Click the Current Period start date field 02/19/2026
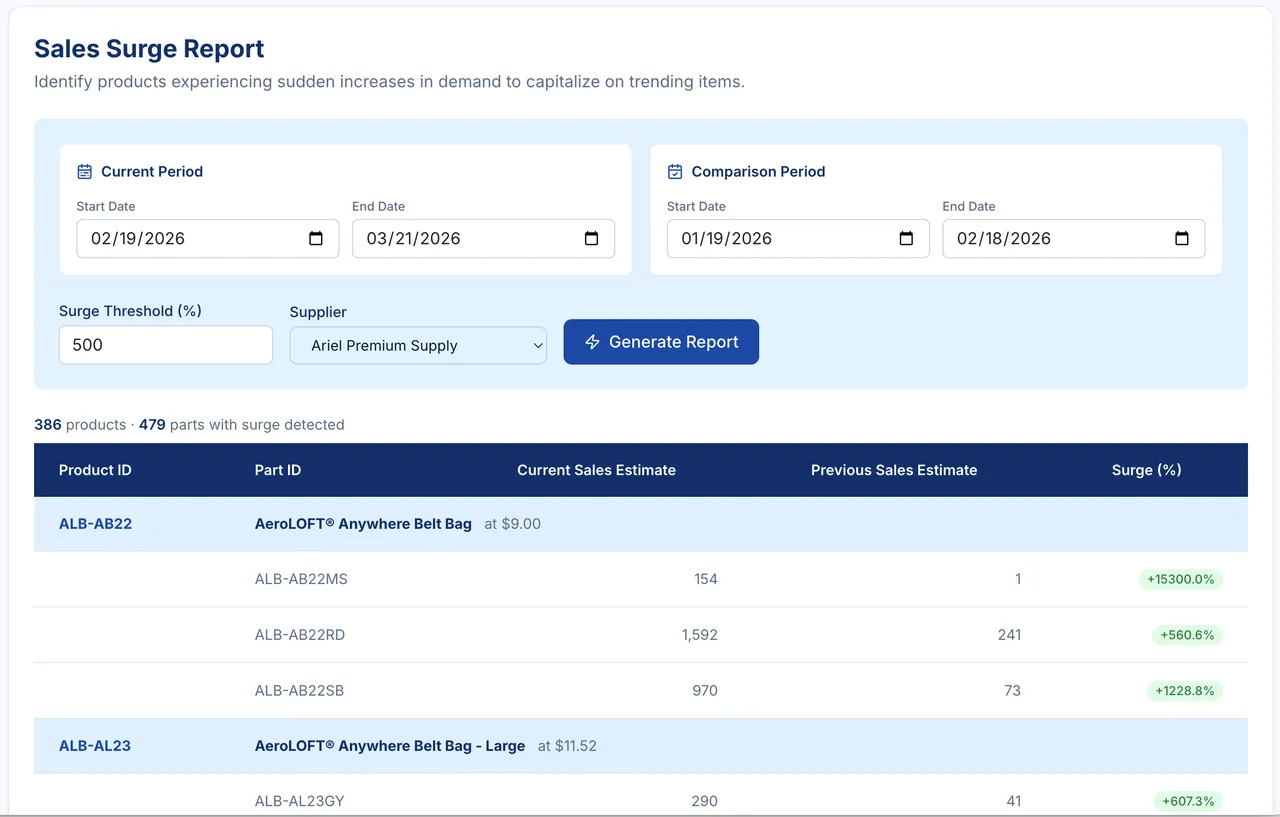 pos(208,239)
